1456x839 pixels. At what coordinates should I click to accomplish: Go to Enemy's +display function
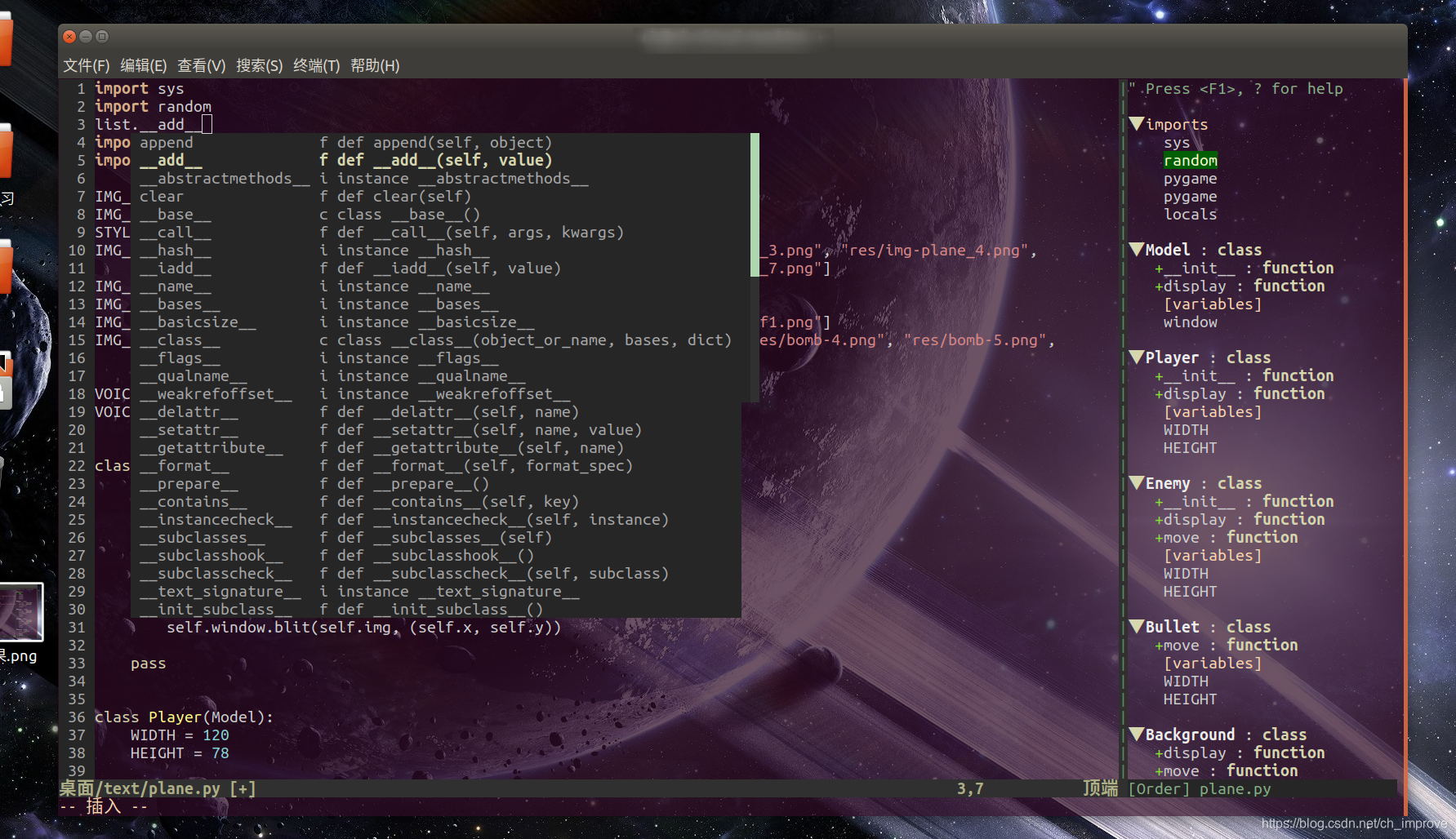tap(1240, 519)
